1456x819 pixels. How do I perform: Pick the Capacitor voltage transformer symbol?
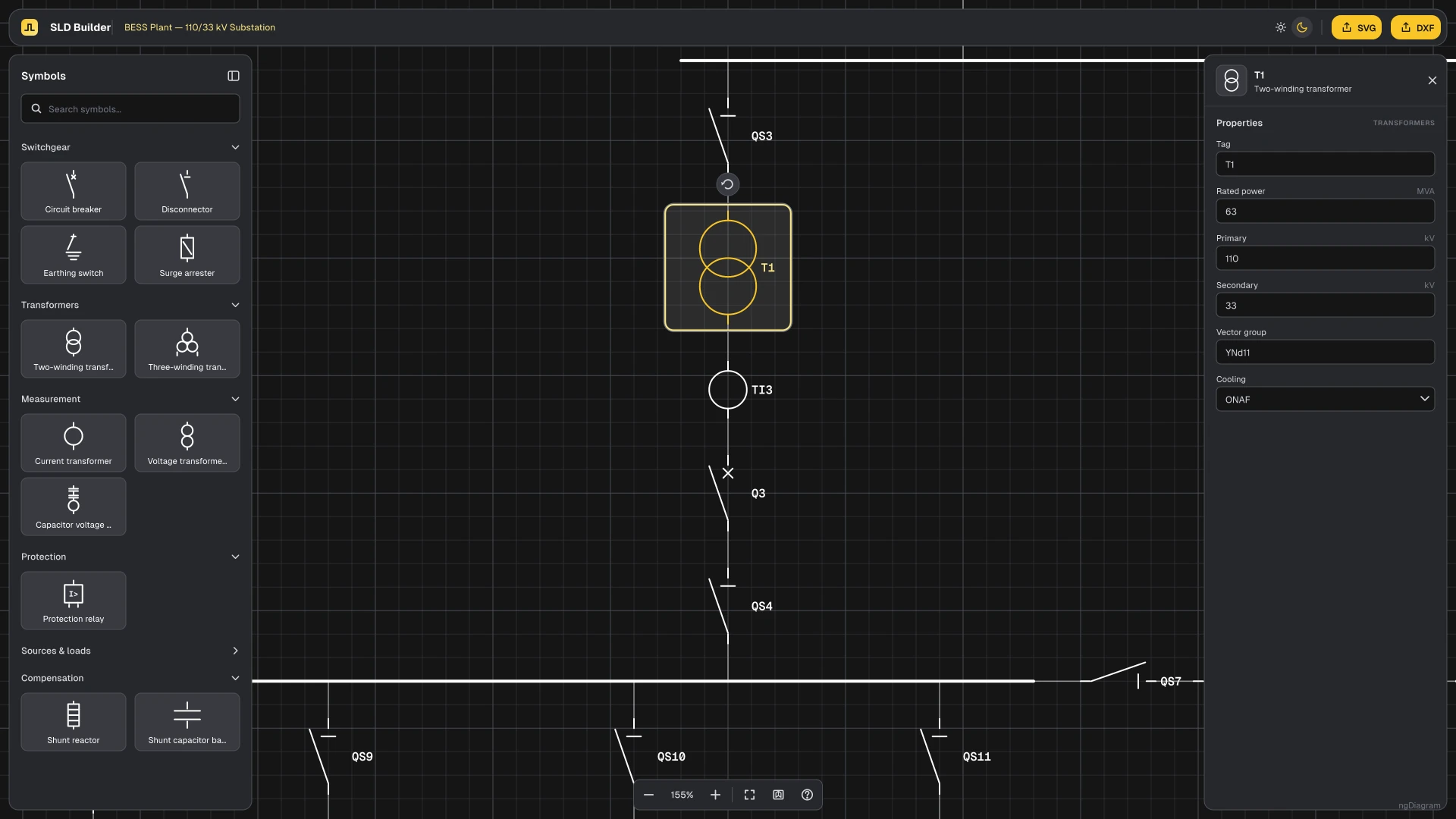(x=74, y=507)
